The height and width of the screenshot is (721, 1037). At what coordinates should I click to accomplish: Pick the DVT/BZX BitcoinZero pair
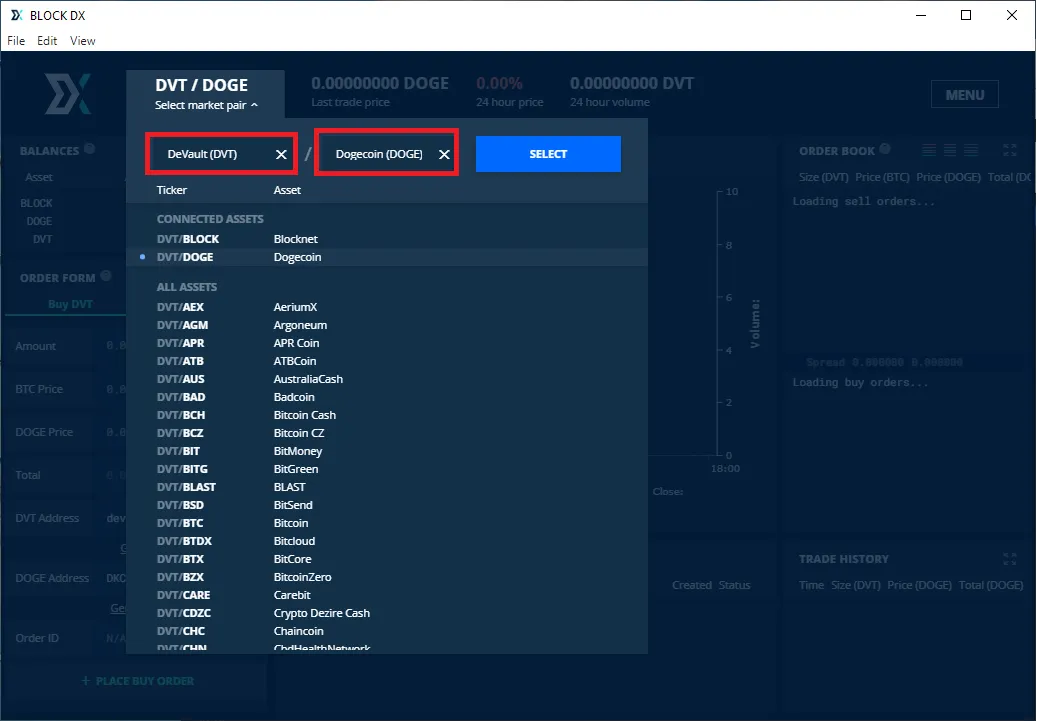[x=387, y=577]
